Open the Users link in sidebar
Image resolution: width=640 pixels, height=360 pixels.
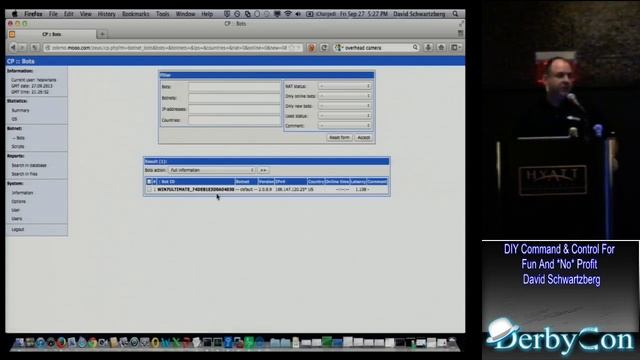(x=17, y=219)
